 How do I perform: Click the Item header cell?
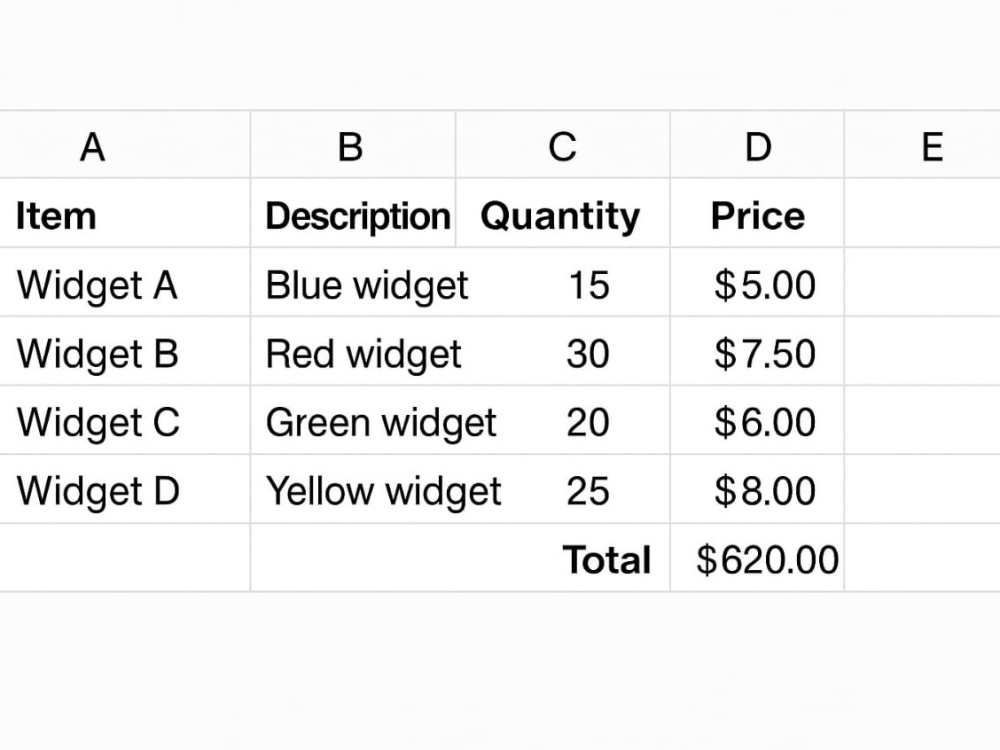124,213
